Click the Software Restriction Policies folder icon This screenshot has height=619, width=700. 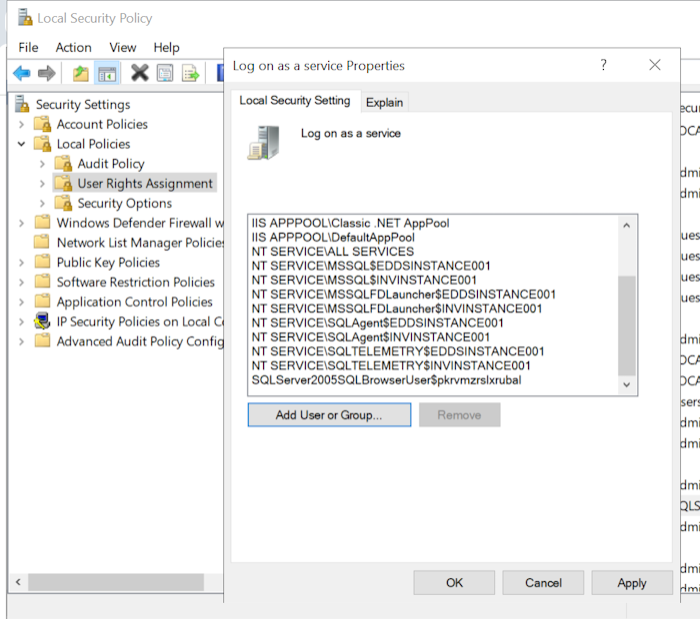point(42,282)
